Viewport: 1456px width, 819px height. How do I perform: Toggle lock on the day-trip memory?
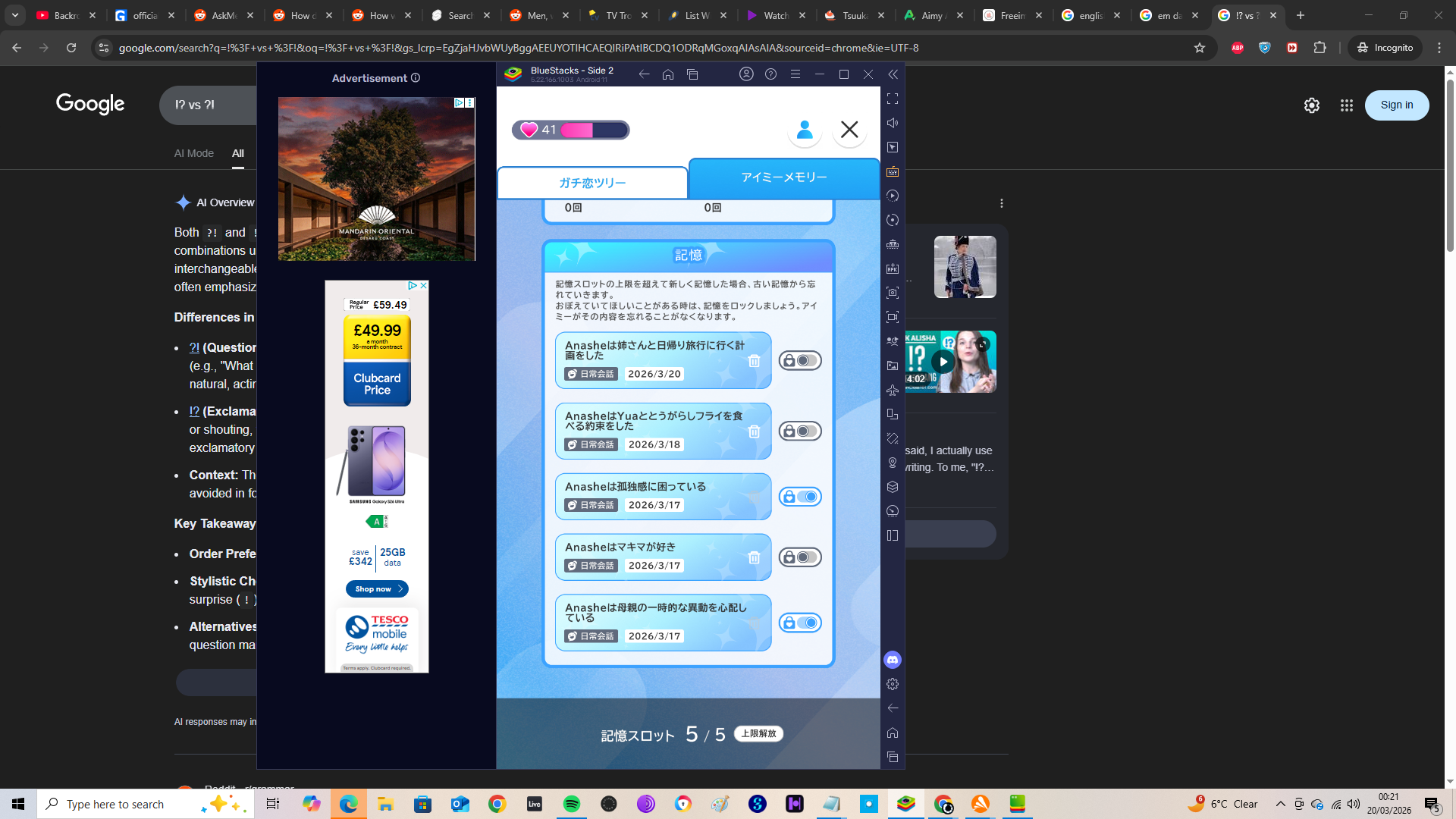point(800,361)
